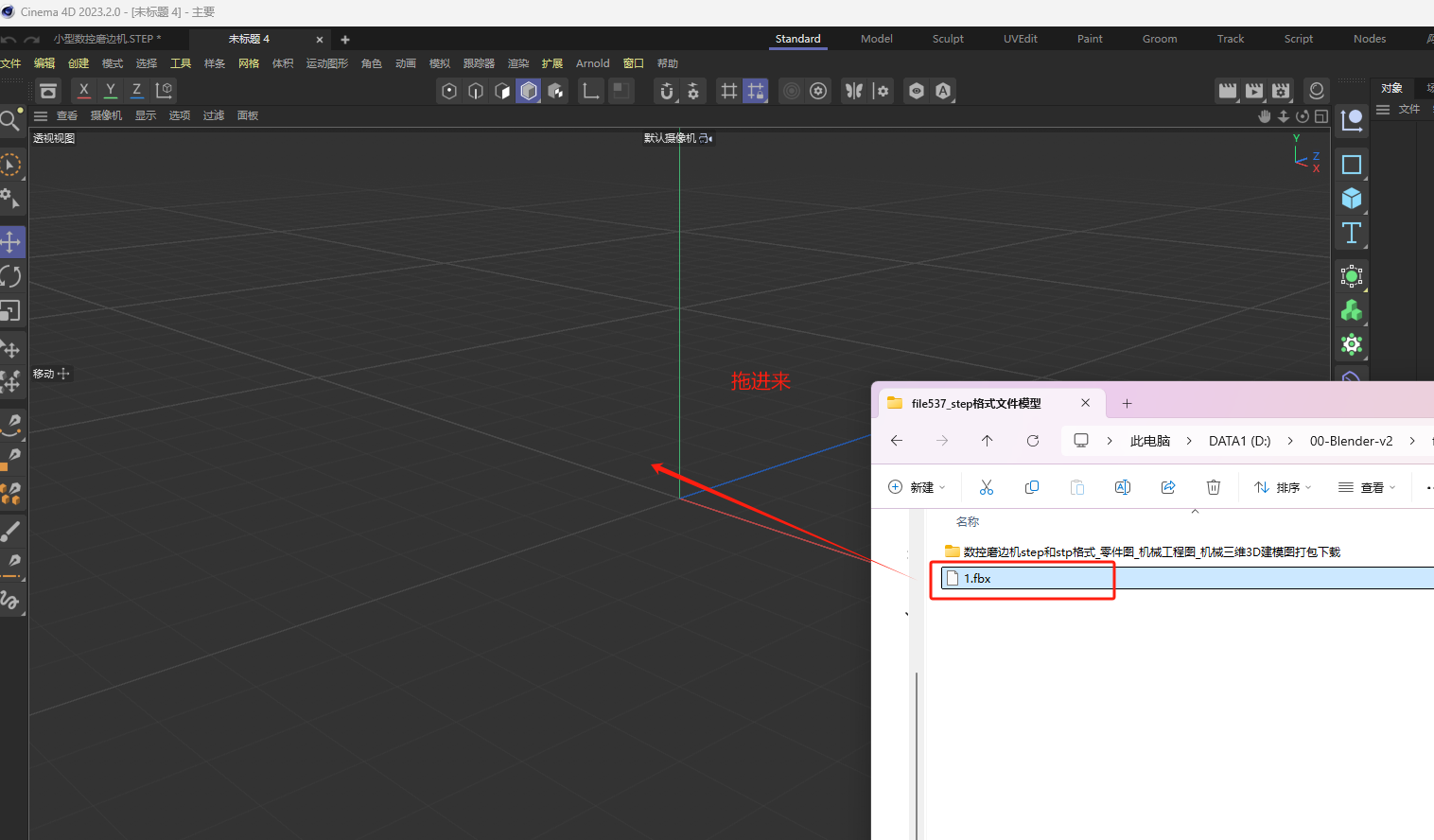Image resolution: width=1434 pixels, height=840 pixels.
Task: Toggle the X axis lock
Action: point(84,90)
